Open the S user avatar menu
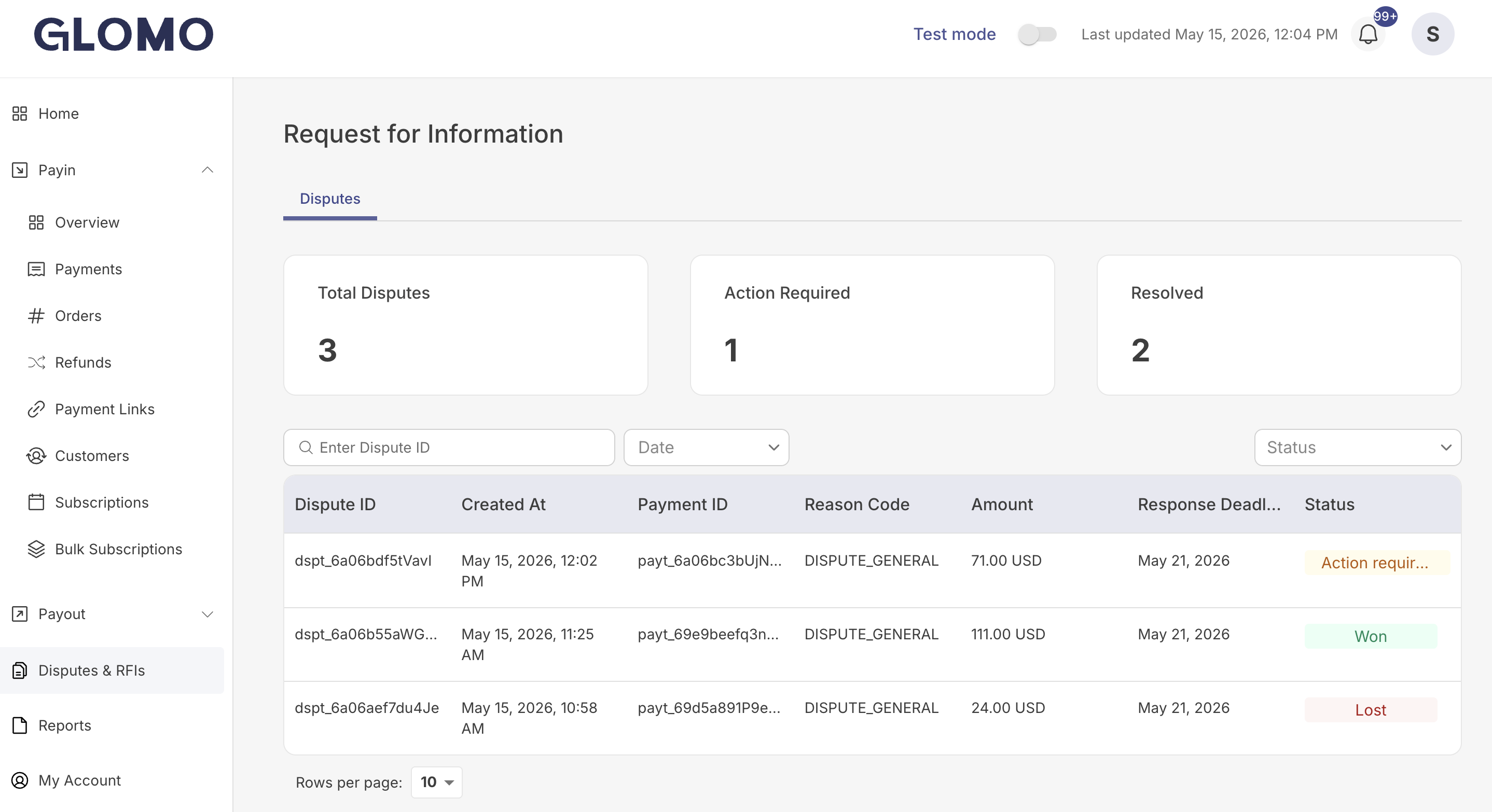The width and height of the screenshot is (1492, 812). pyautogui.click(x=1432, y=34)
